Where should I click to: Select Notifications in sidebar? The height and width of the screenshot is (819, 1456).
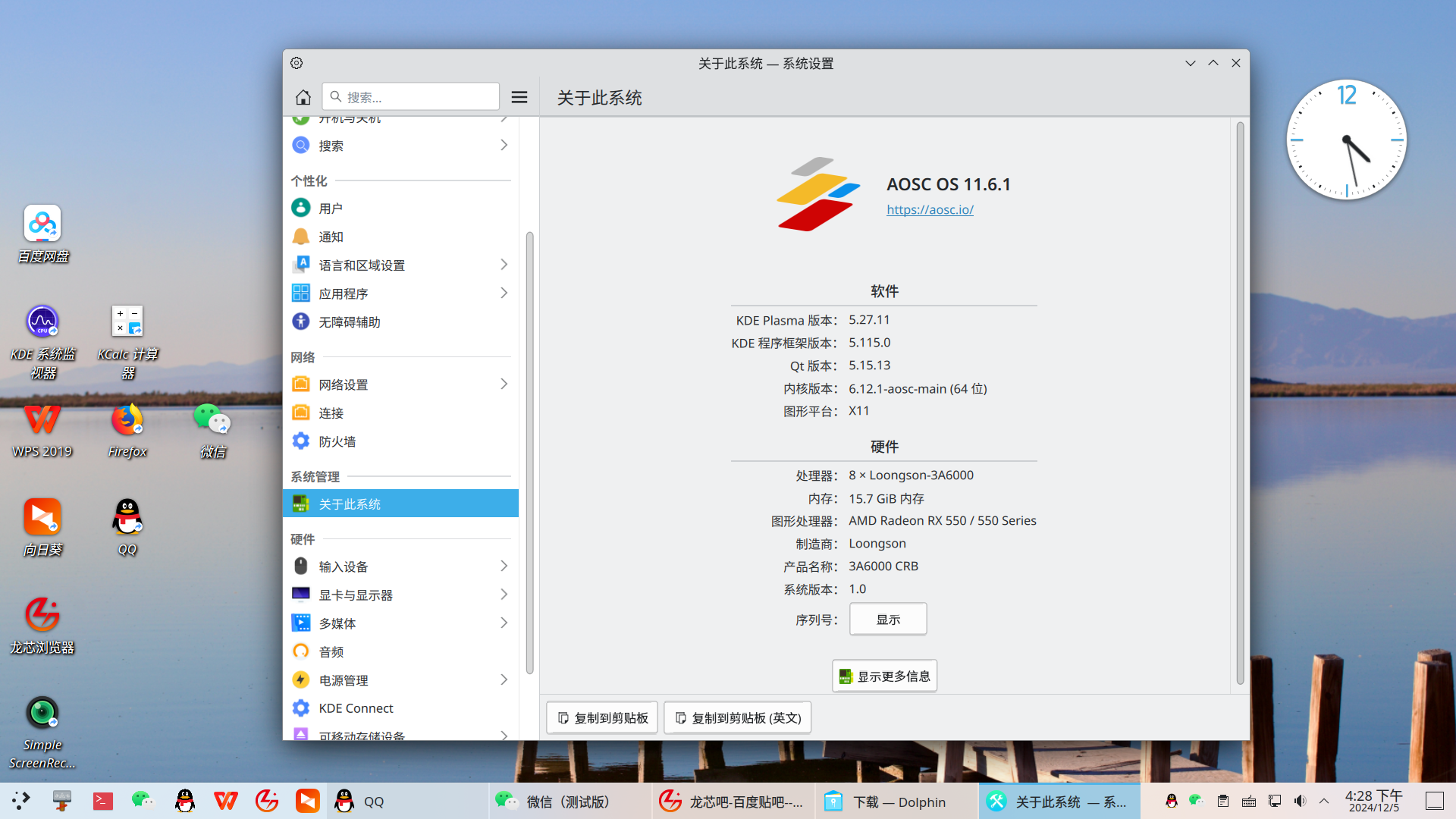click(x=400, y=237)
